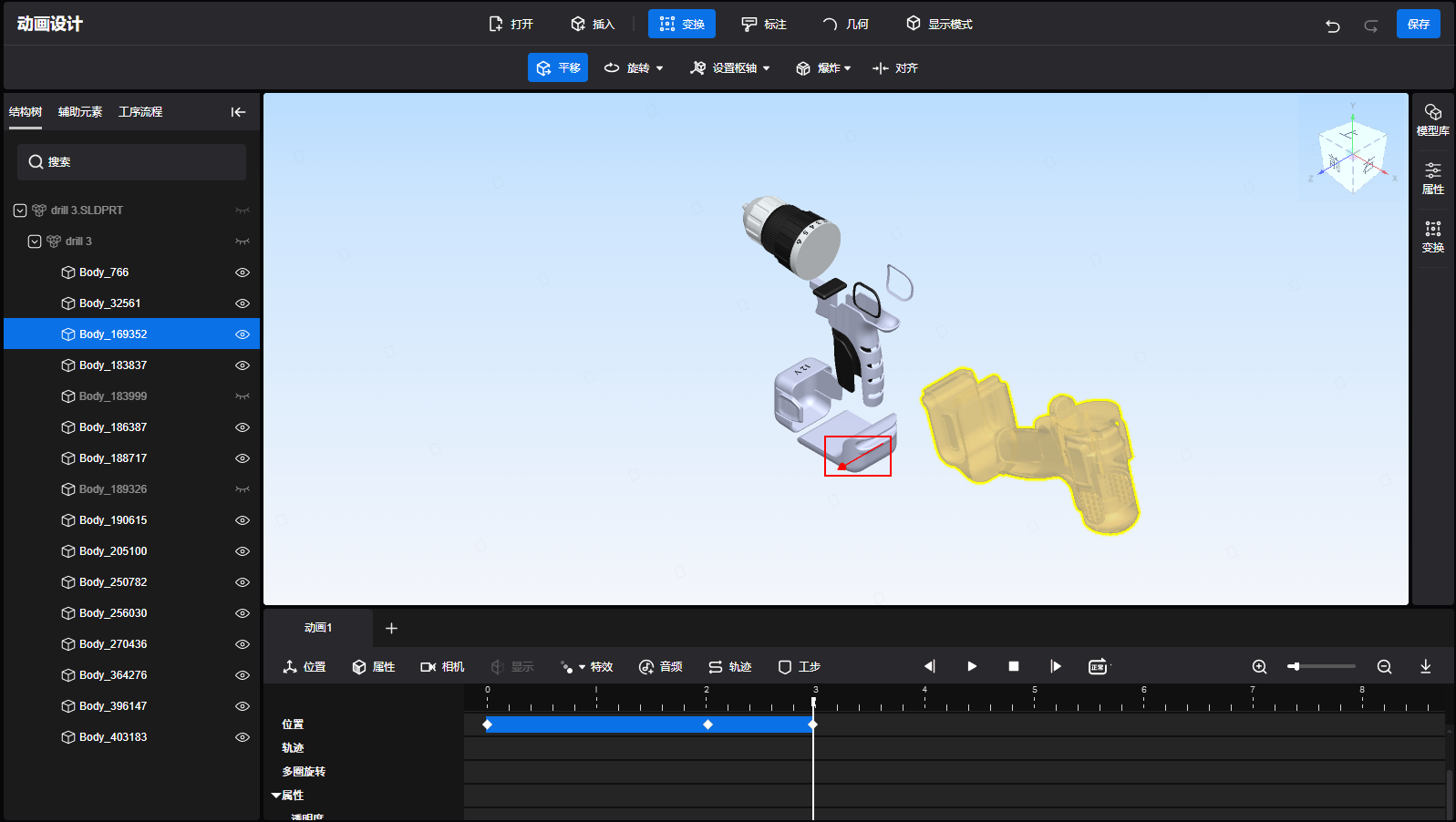Click the 音频 audio button
The image size is (1456, 822).
[661, 667]
